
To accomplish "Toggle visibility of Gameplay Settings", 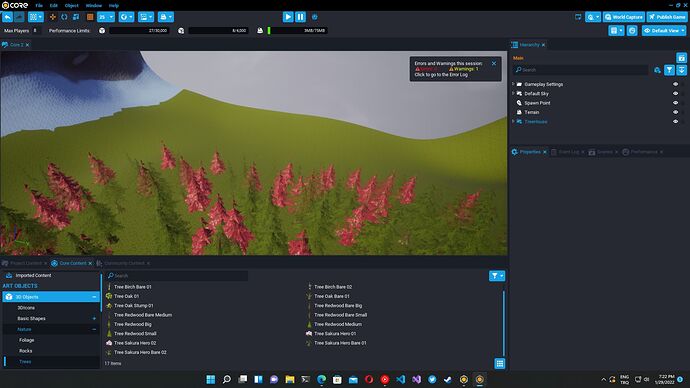I will pyautogui.click(x=675, y=84).
